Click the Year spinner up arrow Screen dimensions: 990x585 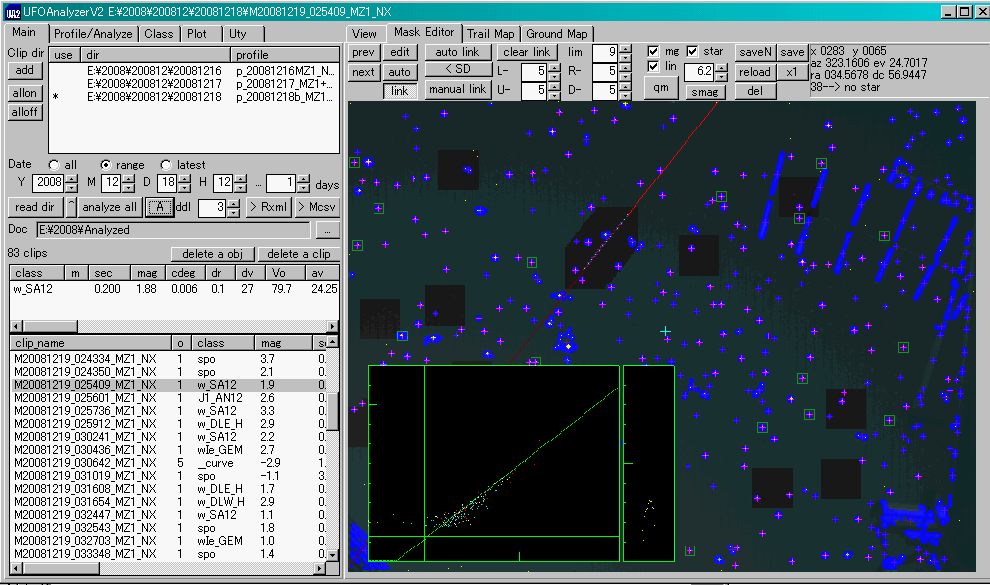point(72,179)
